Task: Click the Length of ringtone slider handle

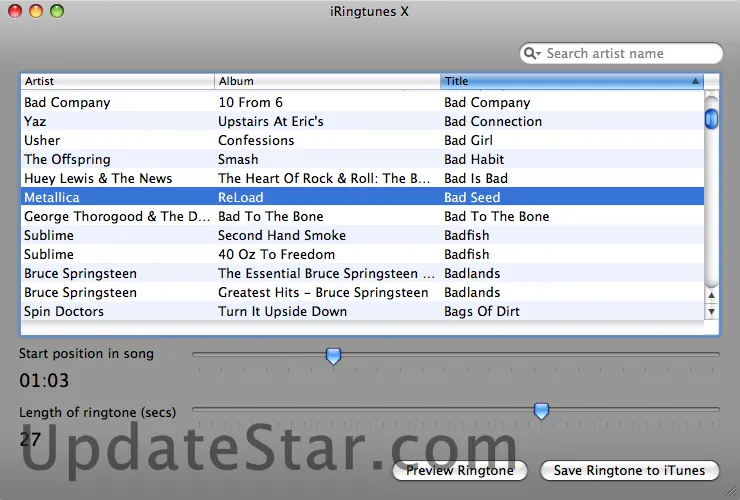Action: [541, 410]
